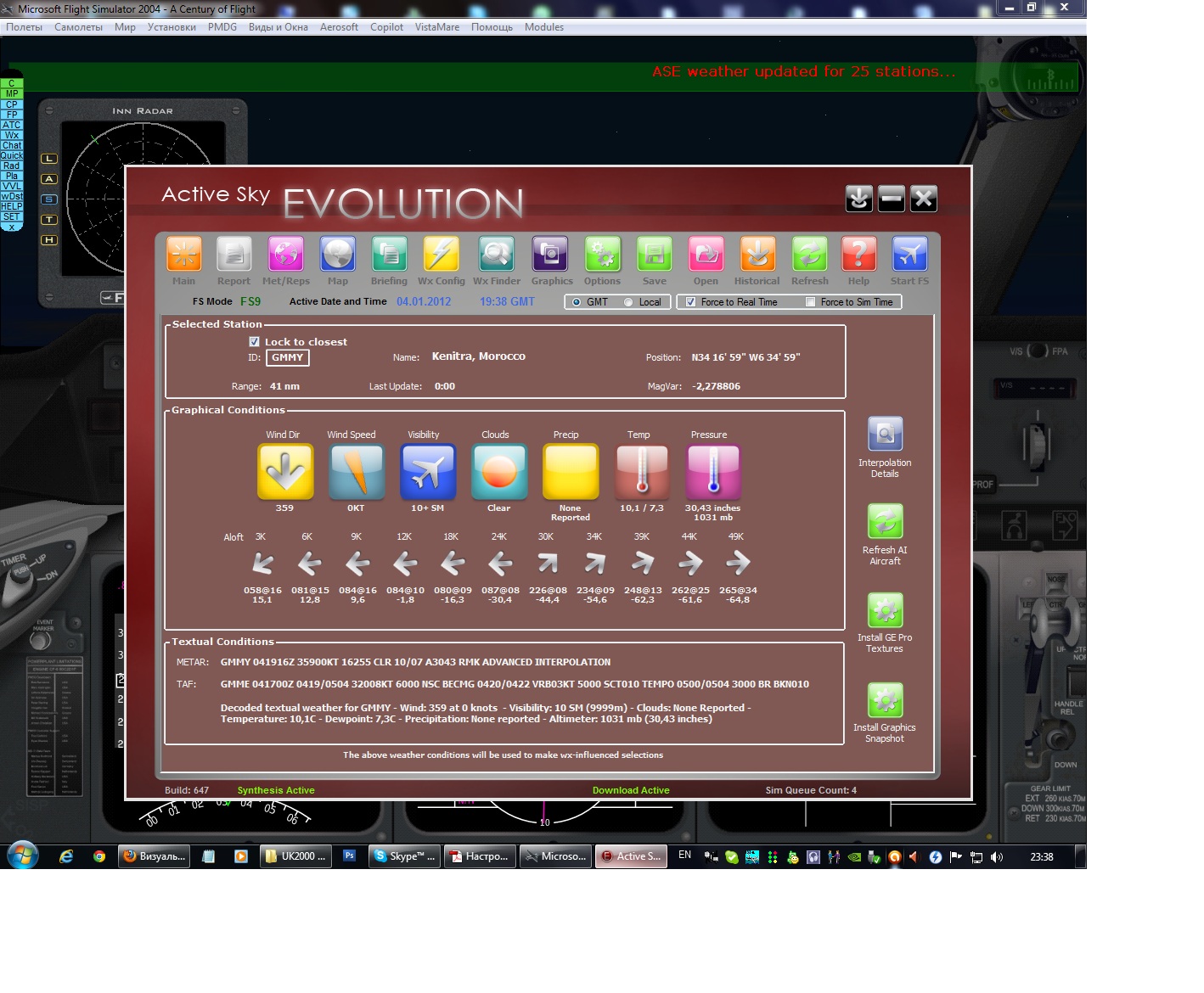
Task: Click the Precip condition icon
Action: pyautogui.click(x=571, y=472)
